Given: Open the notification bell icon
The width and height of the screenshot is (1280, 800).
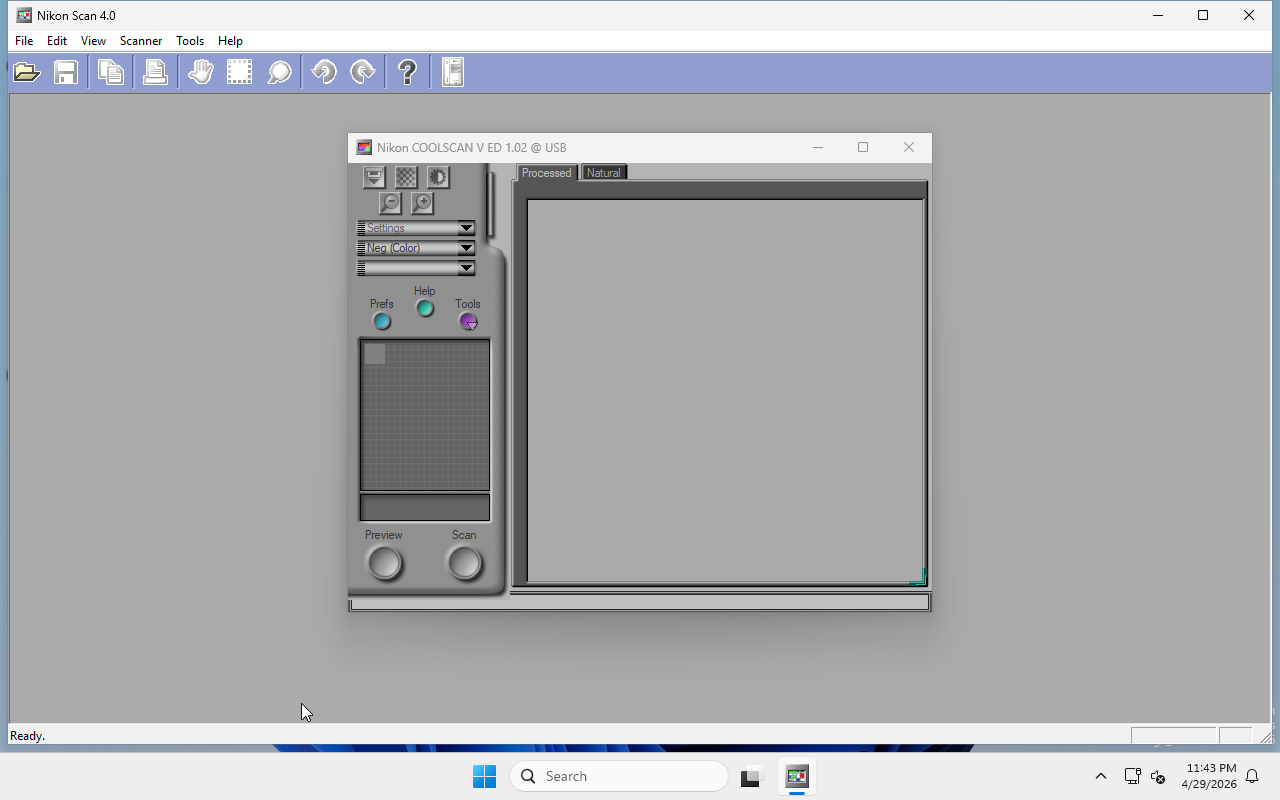Looking at the screenshot, I should click(1252, 776).
